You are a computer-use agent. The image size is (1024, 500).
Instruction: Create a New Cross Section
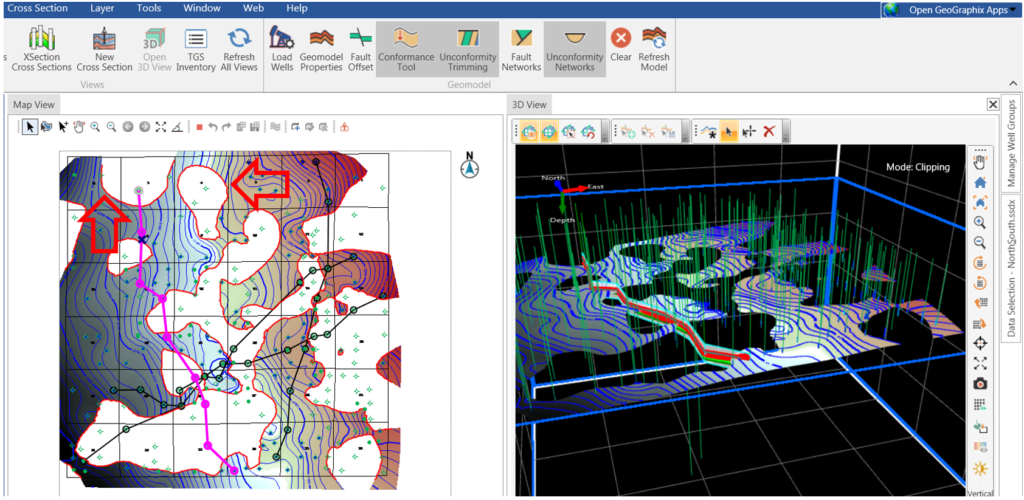[104, 49]
